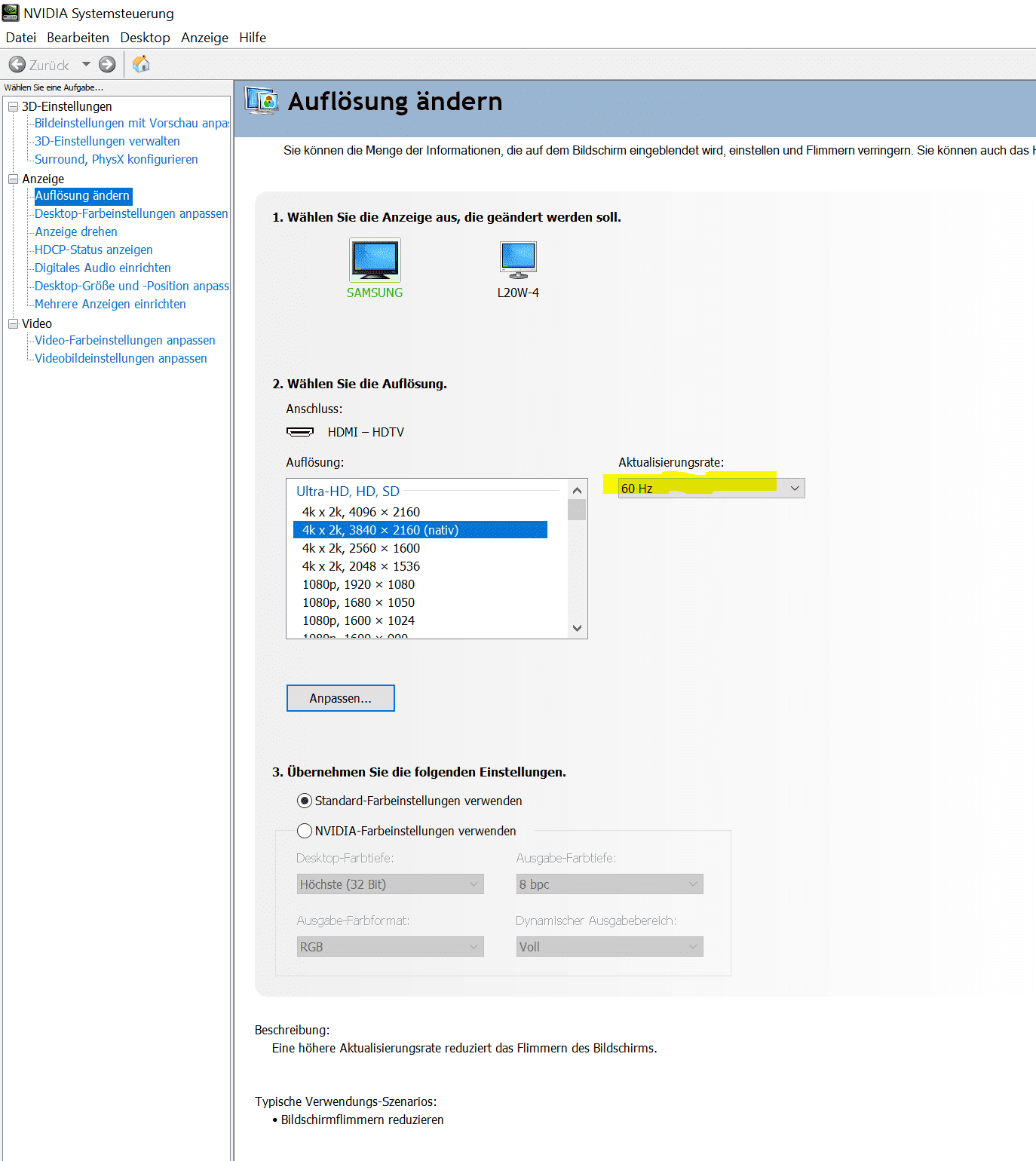Collapse the Video tree node

[x=13, y=324]
